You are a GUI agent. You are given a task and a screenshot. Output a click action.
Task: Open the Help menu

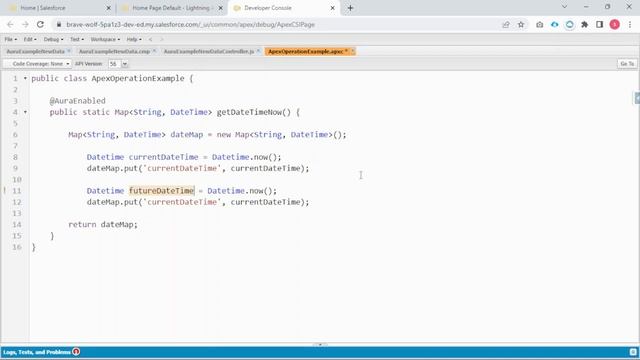[x=134, y=39]
